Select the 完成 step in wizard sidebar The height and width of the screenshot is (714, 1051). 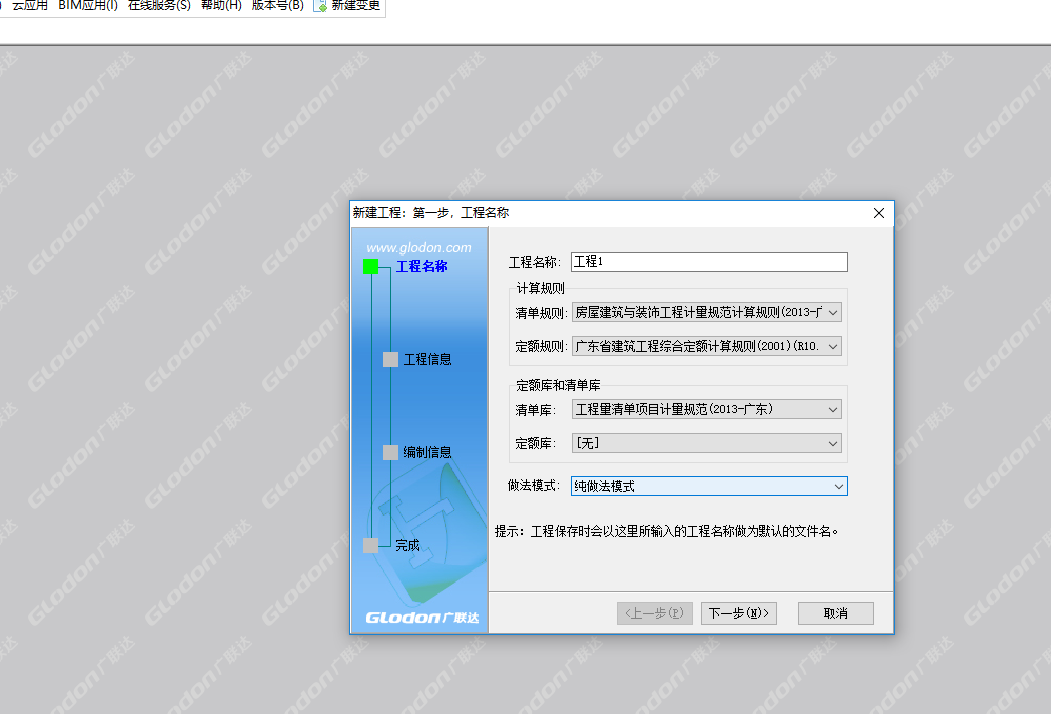407,545
